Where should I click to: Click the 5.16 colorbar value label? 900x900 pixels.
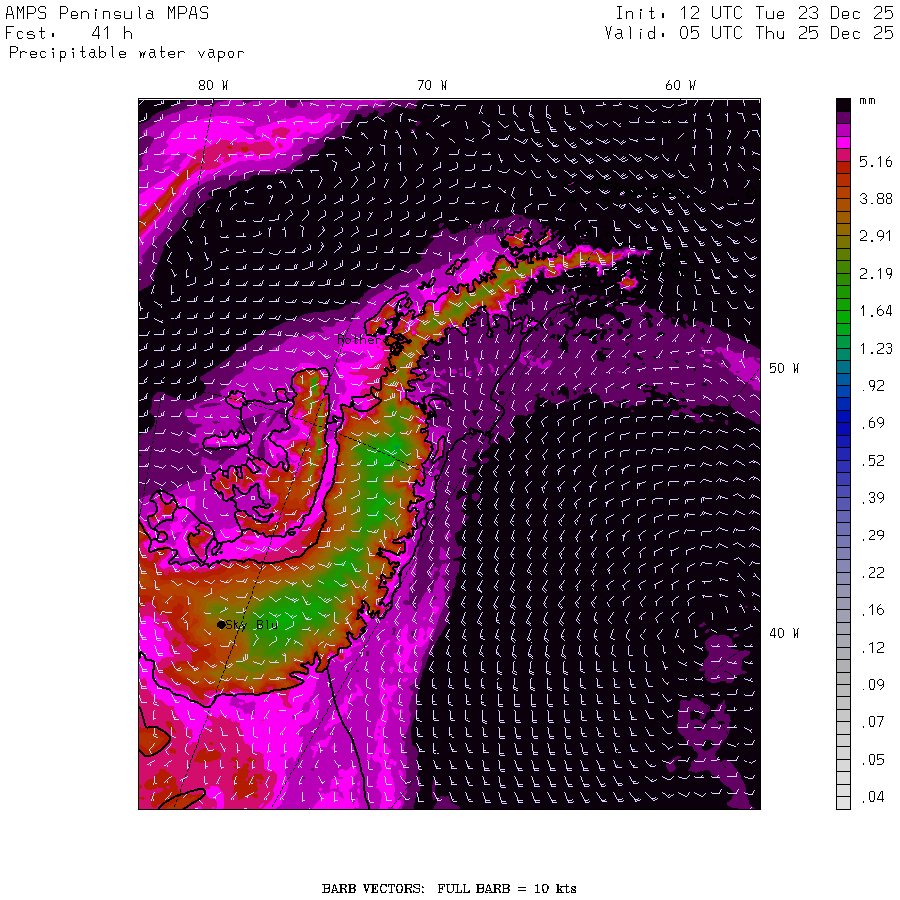876,162
